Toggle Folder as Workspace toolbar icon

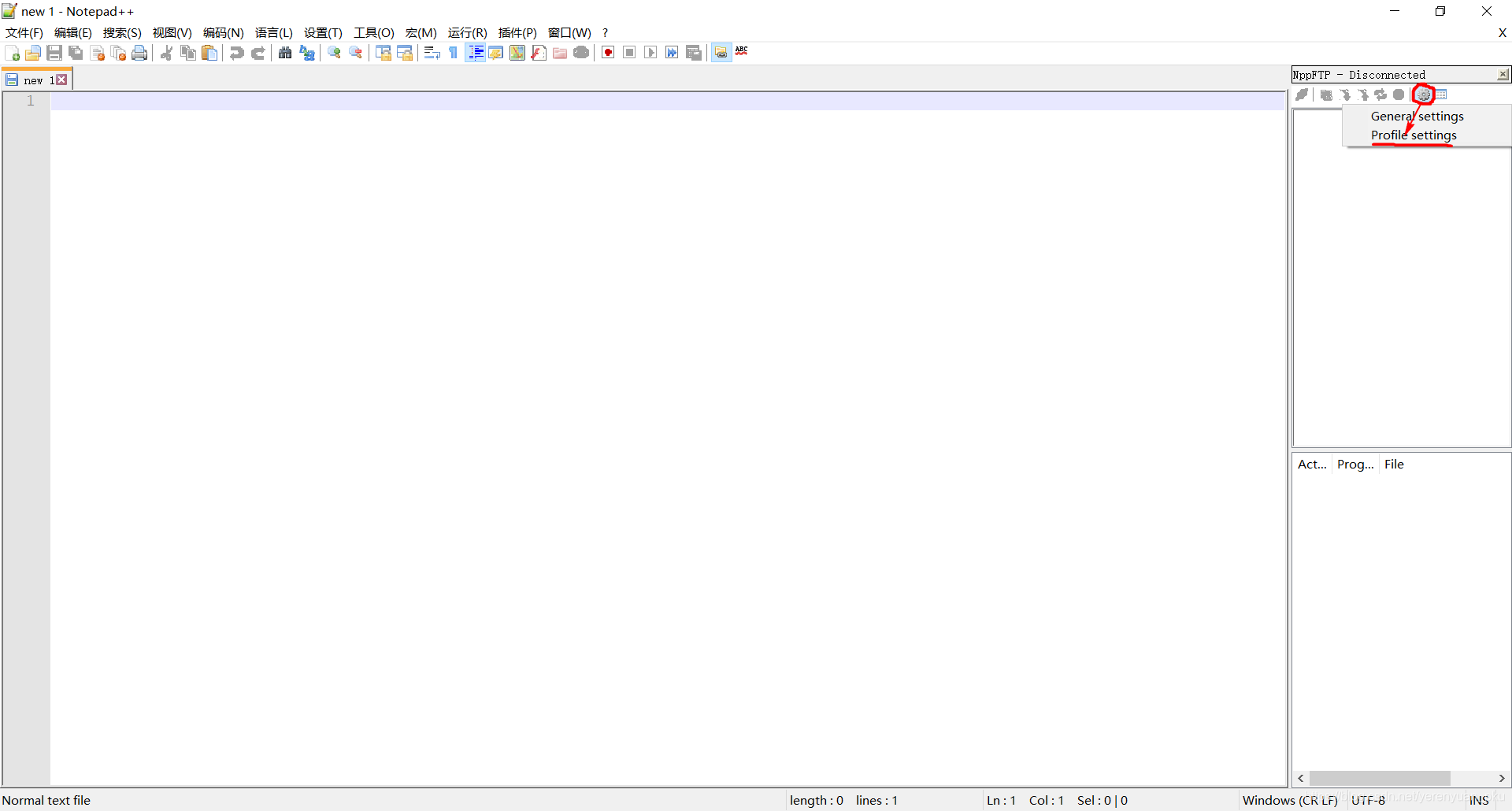coord(560,53)
